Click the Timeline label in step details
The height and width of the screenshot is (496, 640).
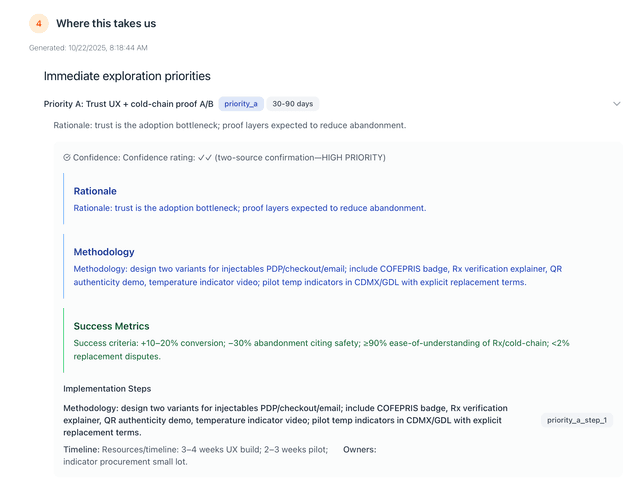(x=81, y=450)
